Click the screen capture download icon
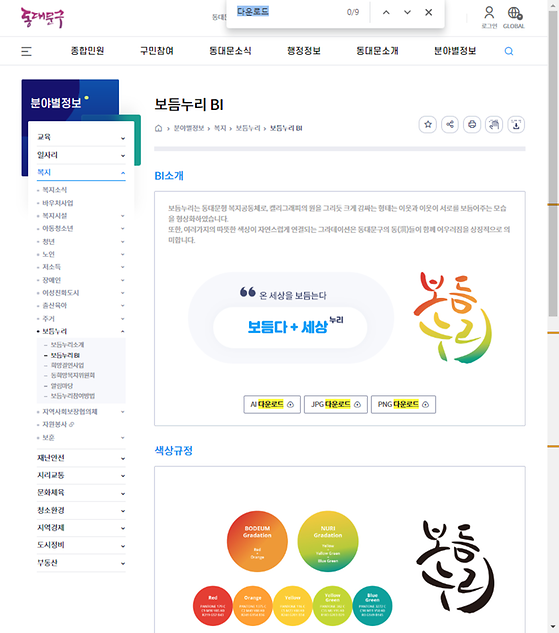The height and width of the screenshot is (633, 559). point(516,124)
